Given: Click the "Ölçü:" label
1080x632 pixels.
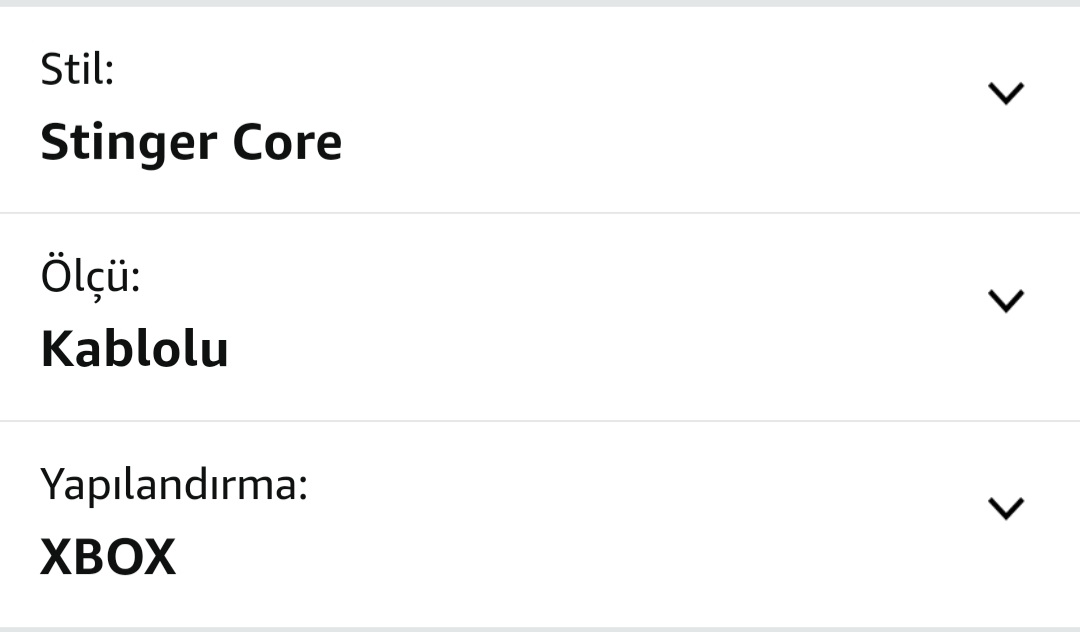Looking at the screenshot, I should tap(90, 276).
